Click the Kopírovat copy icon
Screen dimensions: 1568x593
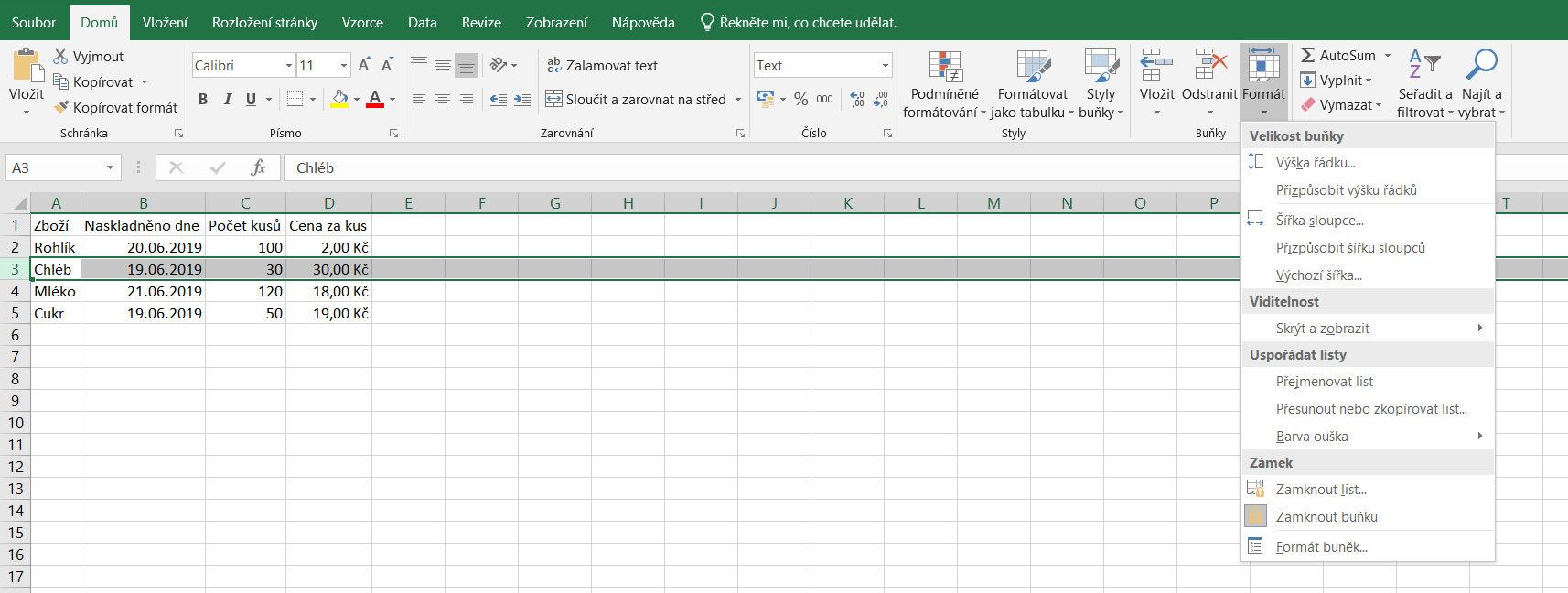(x=61, y=81)
